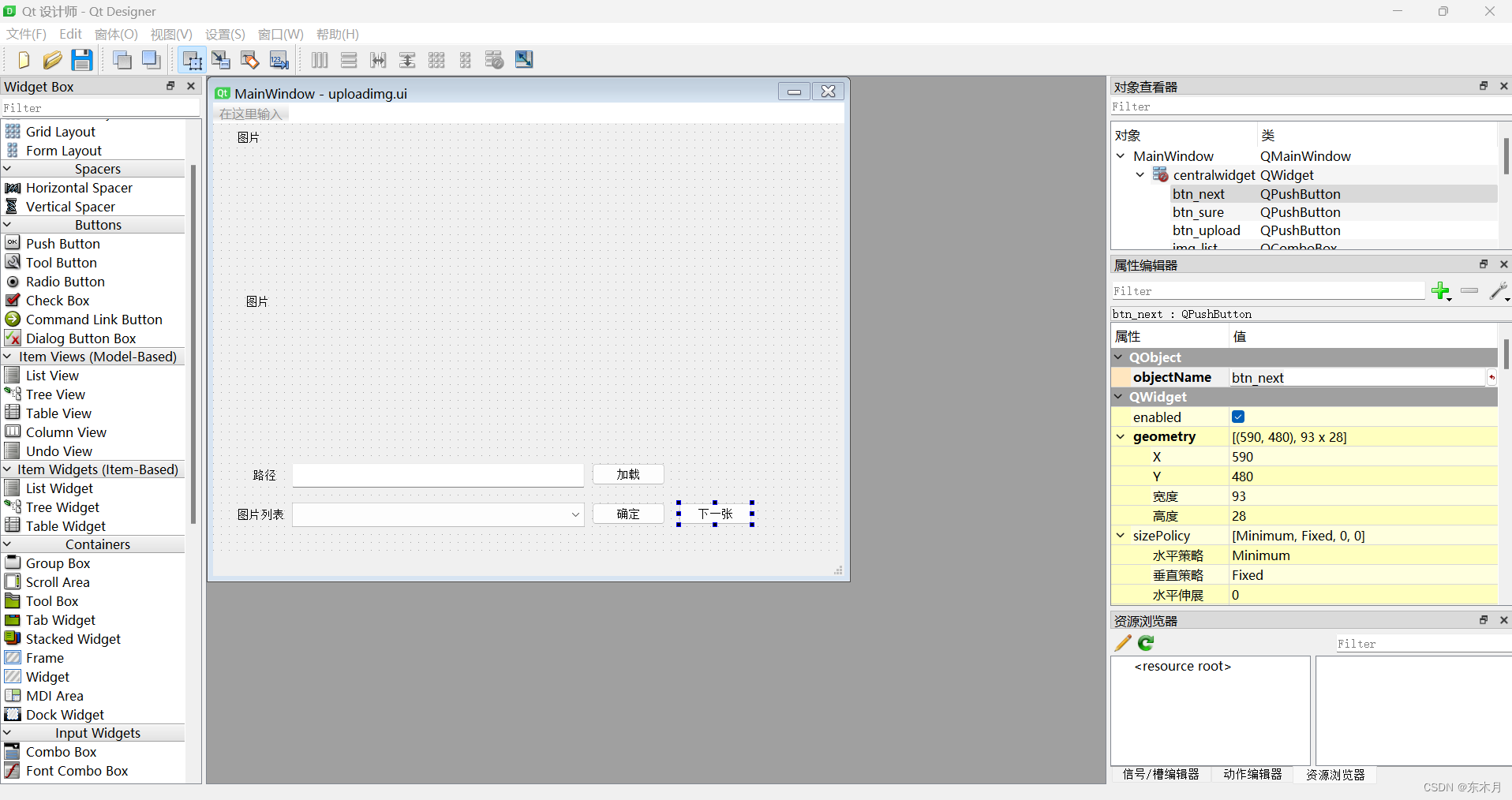Click the 加载 button on the form
Screen dimensions: 1512x800
[x=628, y=474]
